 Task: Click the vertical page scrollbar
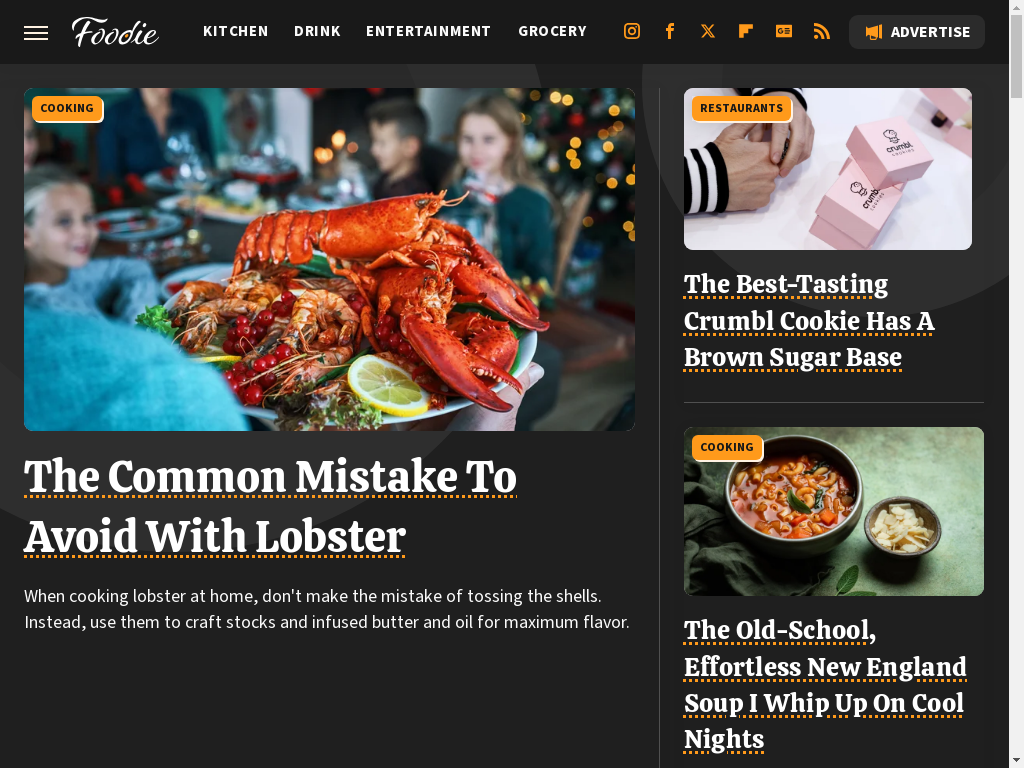click(x=1016, y=384)
